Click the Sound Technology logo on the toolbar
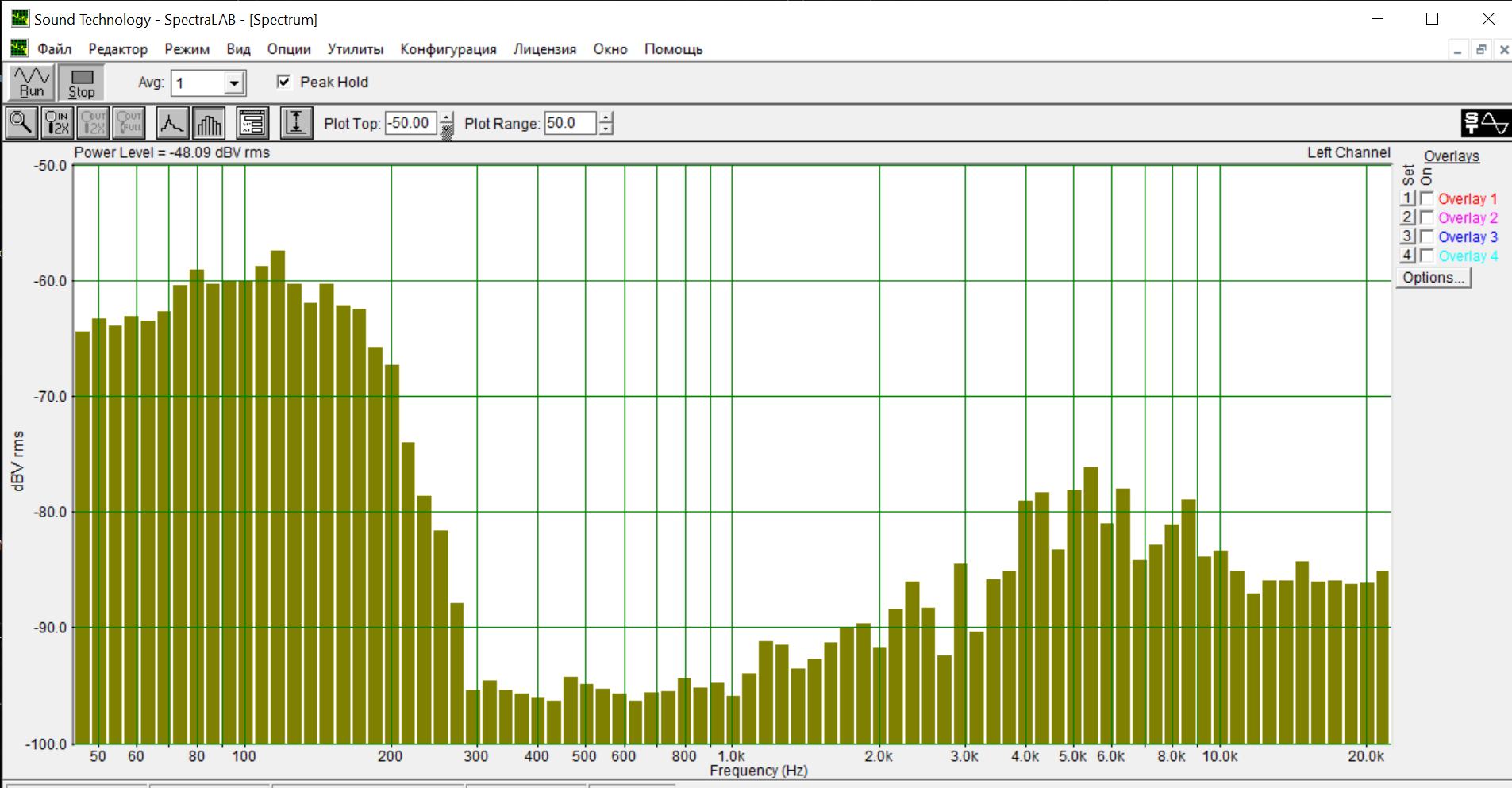The image size is (1512, 788). [x=1485, y=123]
